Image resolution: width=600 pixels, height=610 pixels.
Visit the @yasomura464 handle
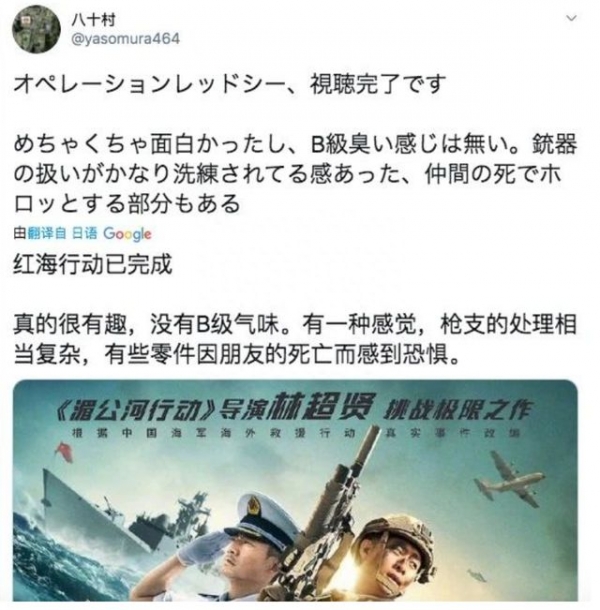point(125,39)
